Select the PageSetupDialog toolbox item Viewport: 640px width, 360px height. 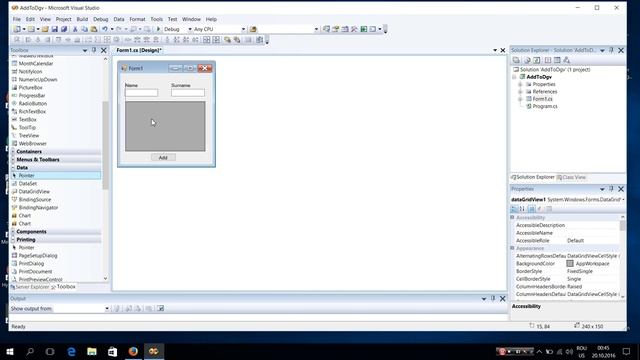click(x=38, y=256)
